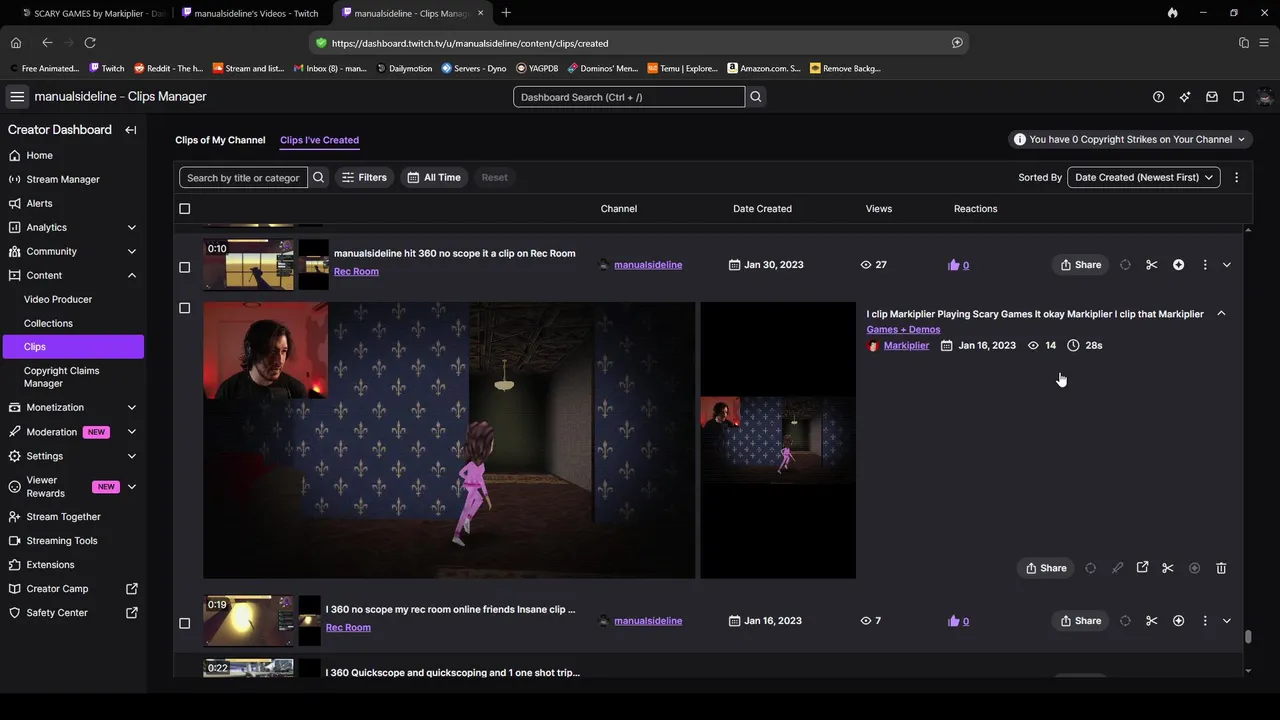Open more options beside Sorted By dropdown

pyautogui.click(x=1236, y=177)
